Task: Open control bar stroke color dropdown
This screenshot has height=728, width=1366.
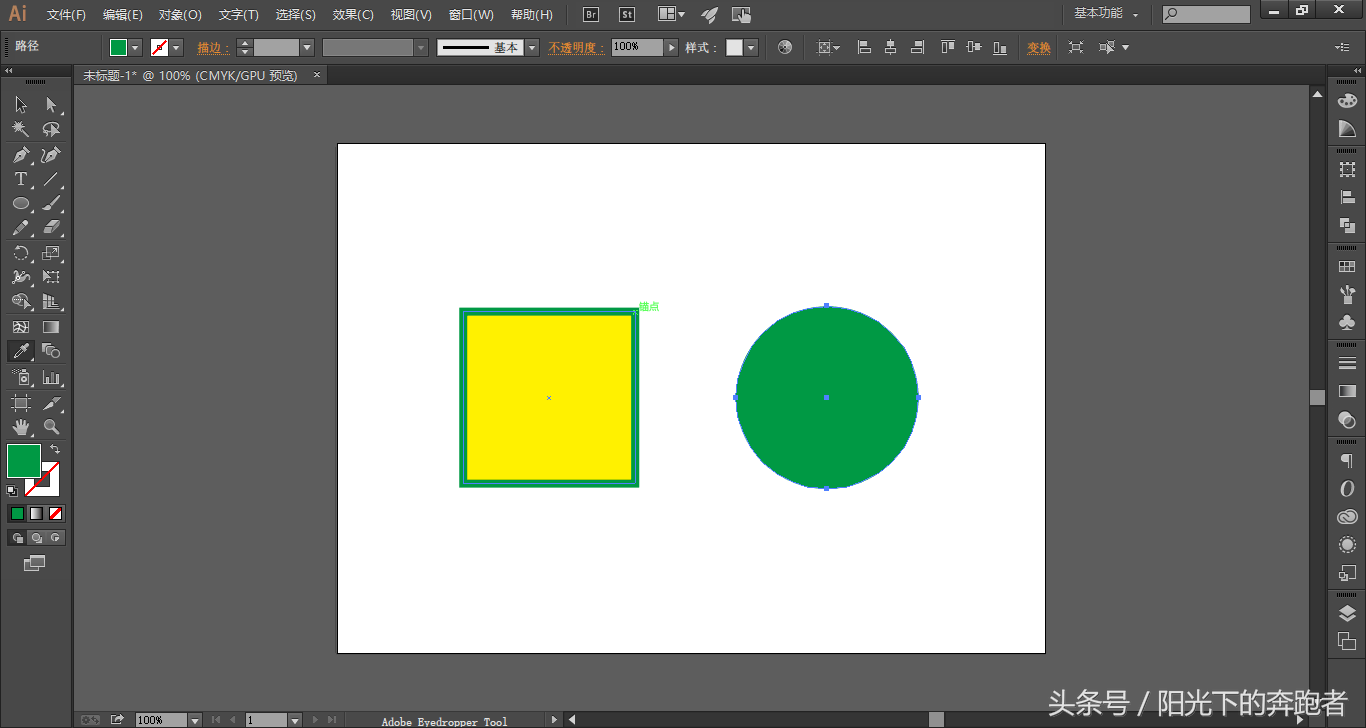Action: (177, 47)
